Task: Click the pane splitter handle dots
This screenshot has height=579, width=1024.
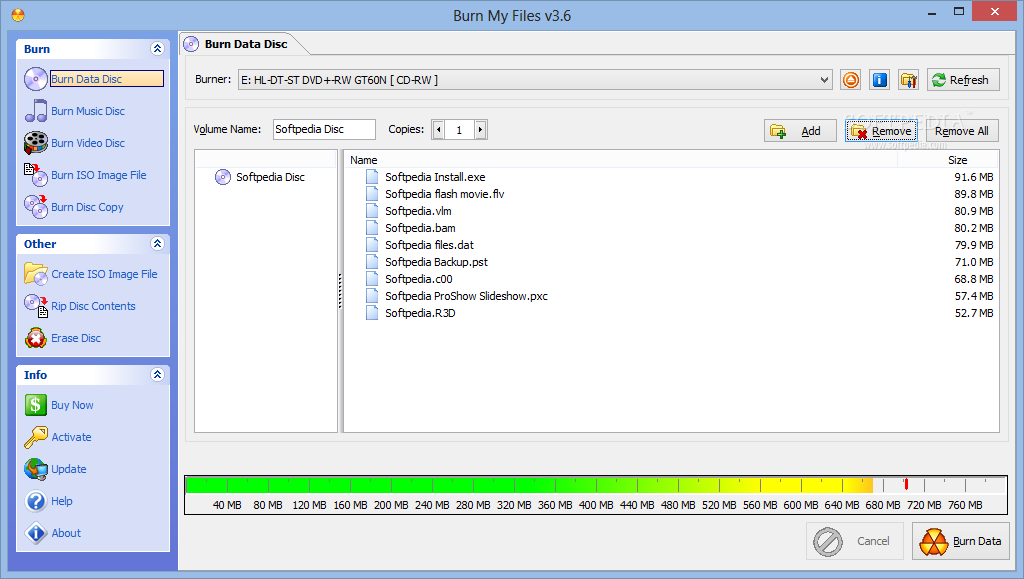Action: (x=340, y=291)
